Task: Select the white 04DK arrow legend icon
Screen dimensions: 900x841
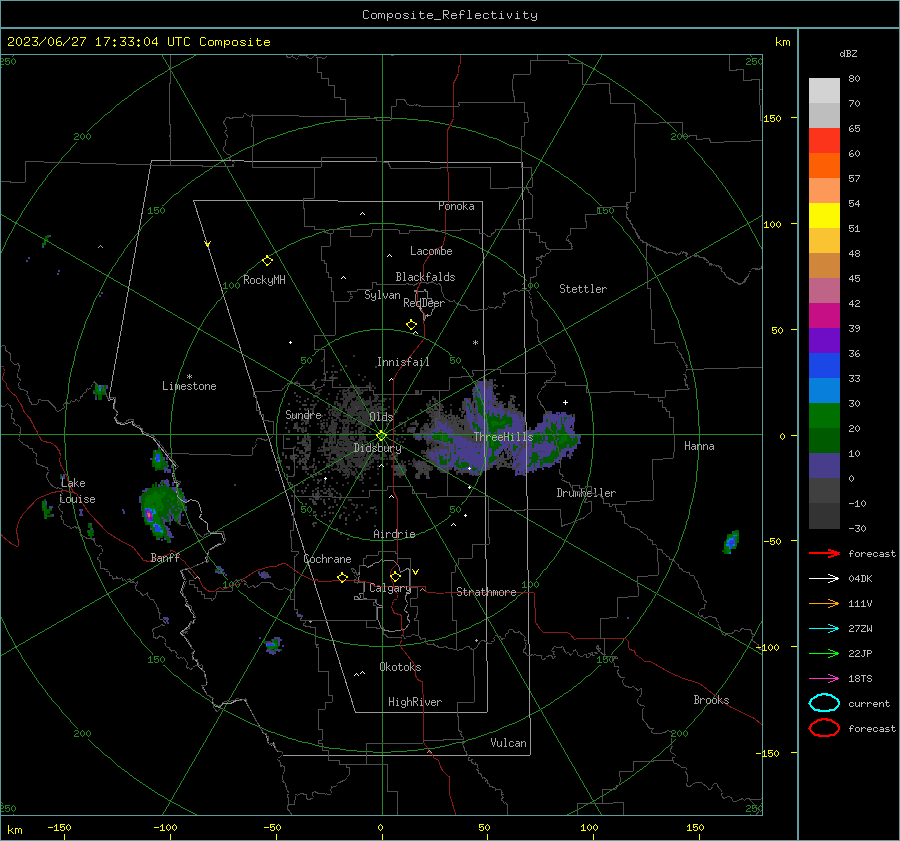Action: tap(824, 578)
